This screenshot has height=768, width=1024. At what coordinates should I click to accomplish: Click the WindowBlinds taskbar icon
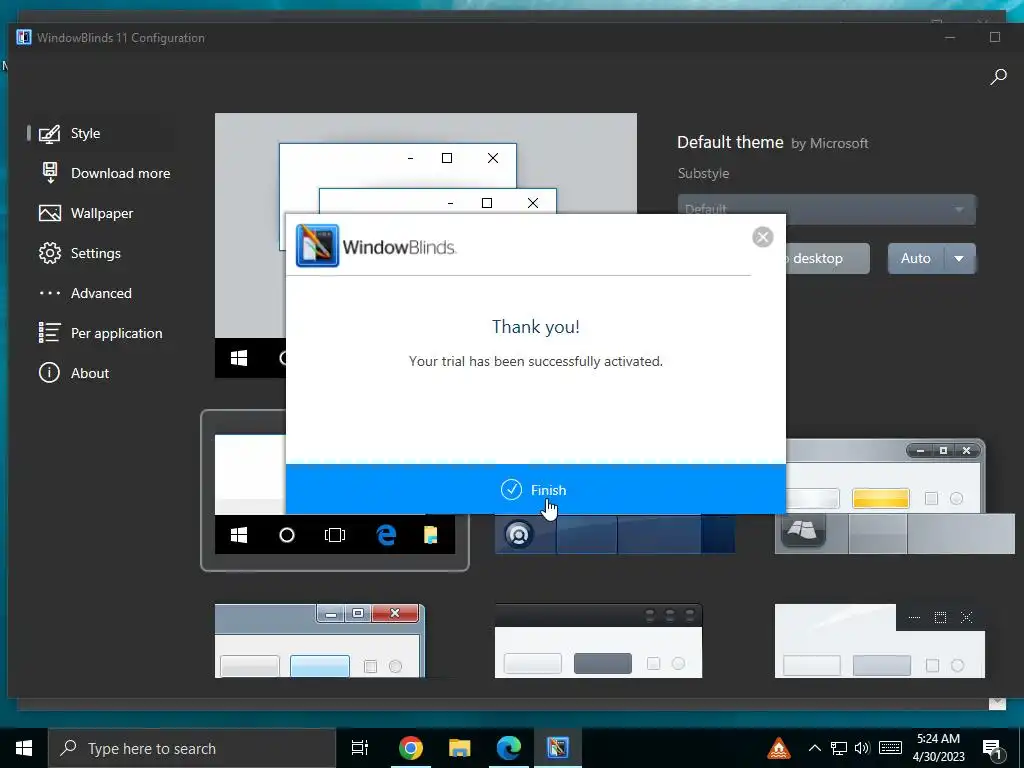point(558,748)
